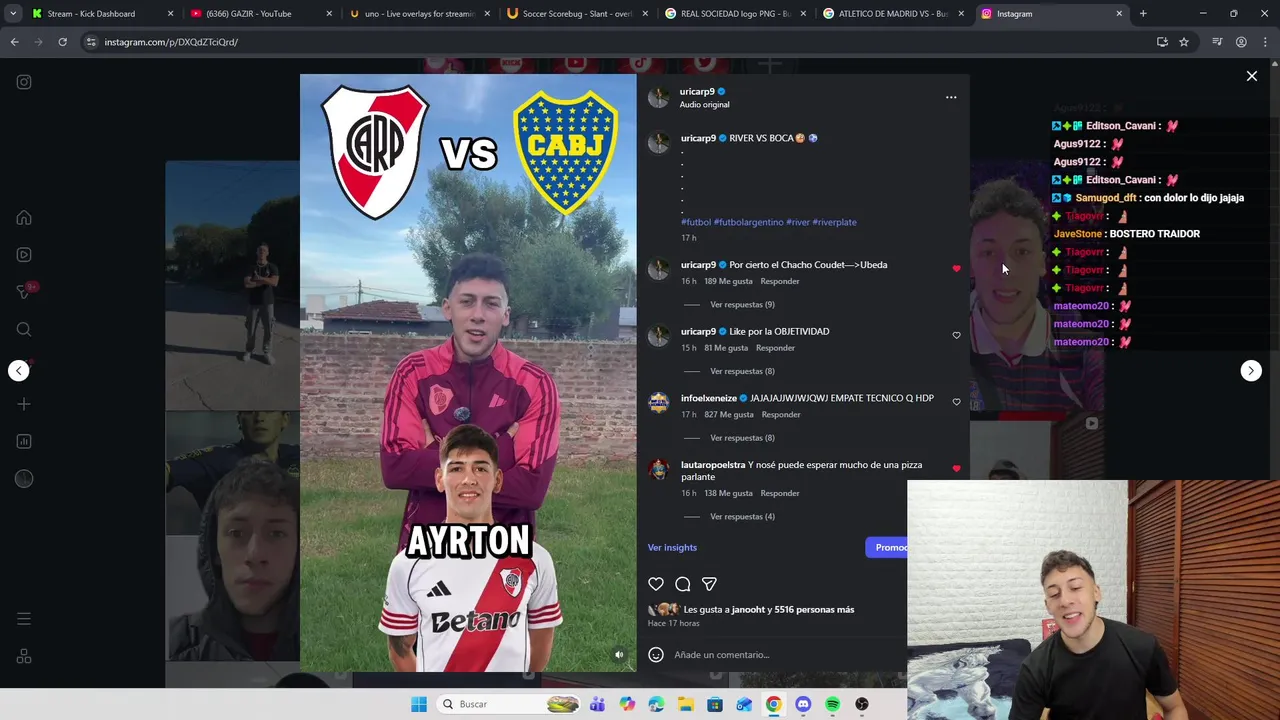Viewport: 1280px width, 720px height.
Task: Like the "Like por la OBJETIVIDAD" comment
Action: click(956, 335)
